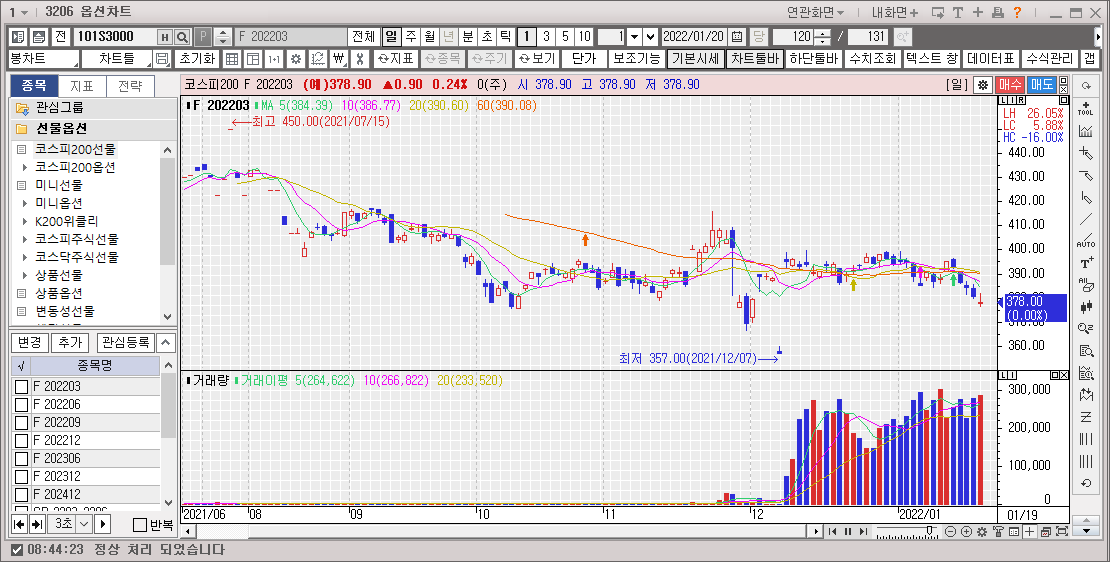The image size is (1110, 562).
Task: Click the save chart template disk icon
Action: coord(162,59)
